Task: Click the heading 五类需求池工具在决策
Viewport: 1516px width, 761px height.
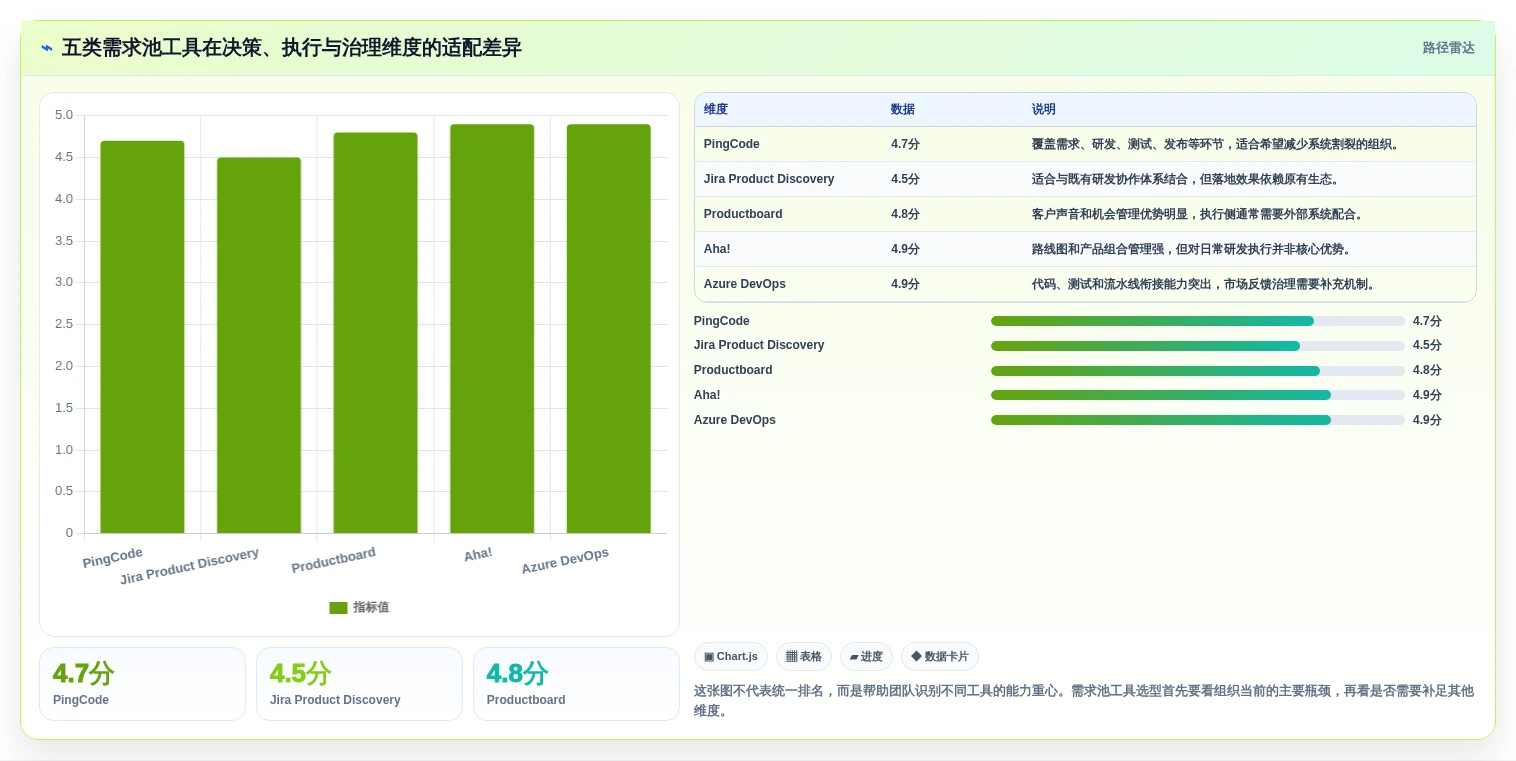Action: [x=292, y=48]
